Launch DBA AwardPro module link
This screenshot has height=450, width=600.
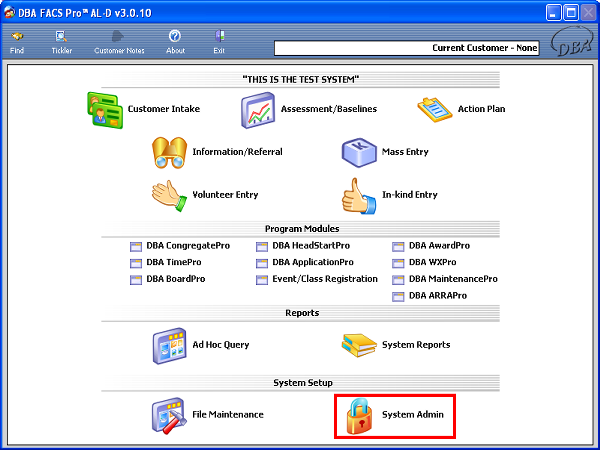[x=439, y=246]
